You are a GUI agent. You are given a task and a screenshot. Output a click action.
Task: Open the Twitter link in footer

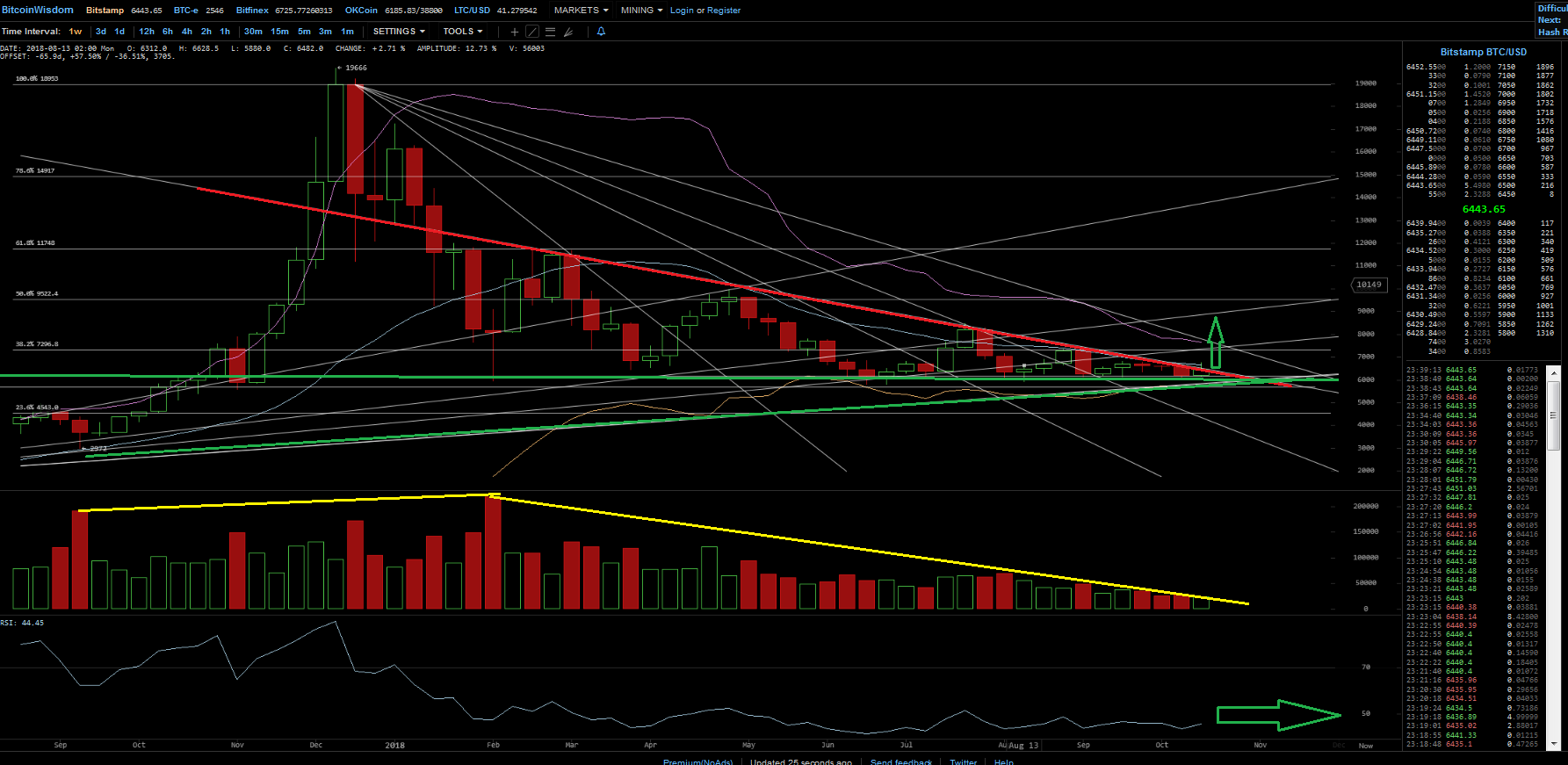click(x=963, y=761)
